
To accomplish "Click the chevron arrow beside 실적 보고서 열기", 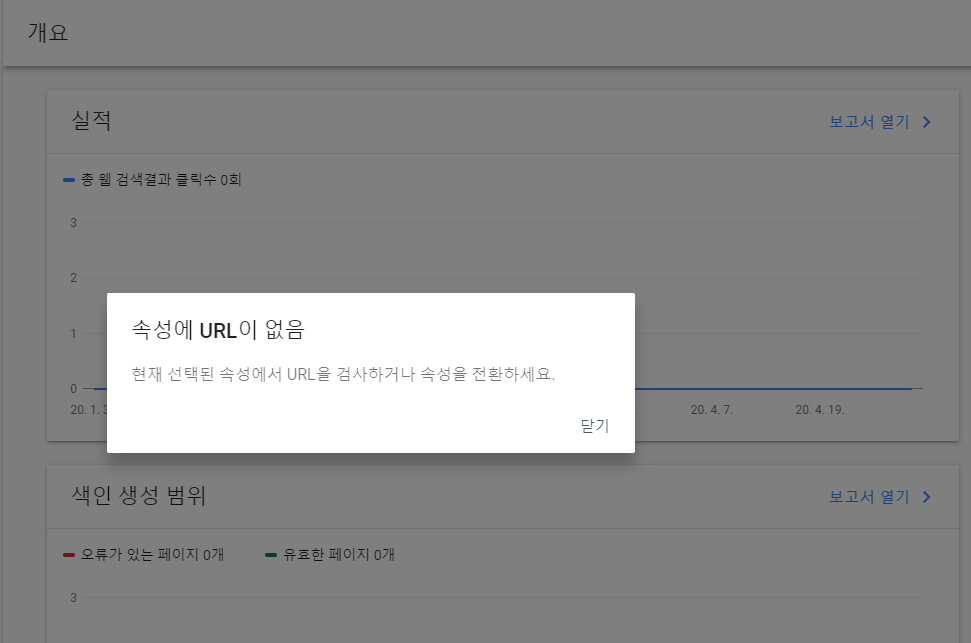I will (926, 122).
